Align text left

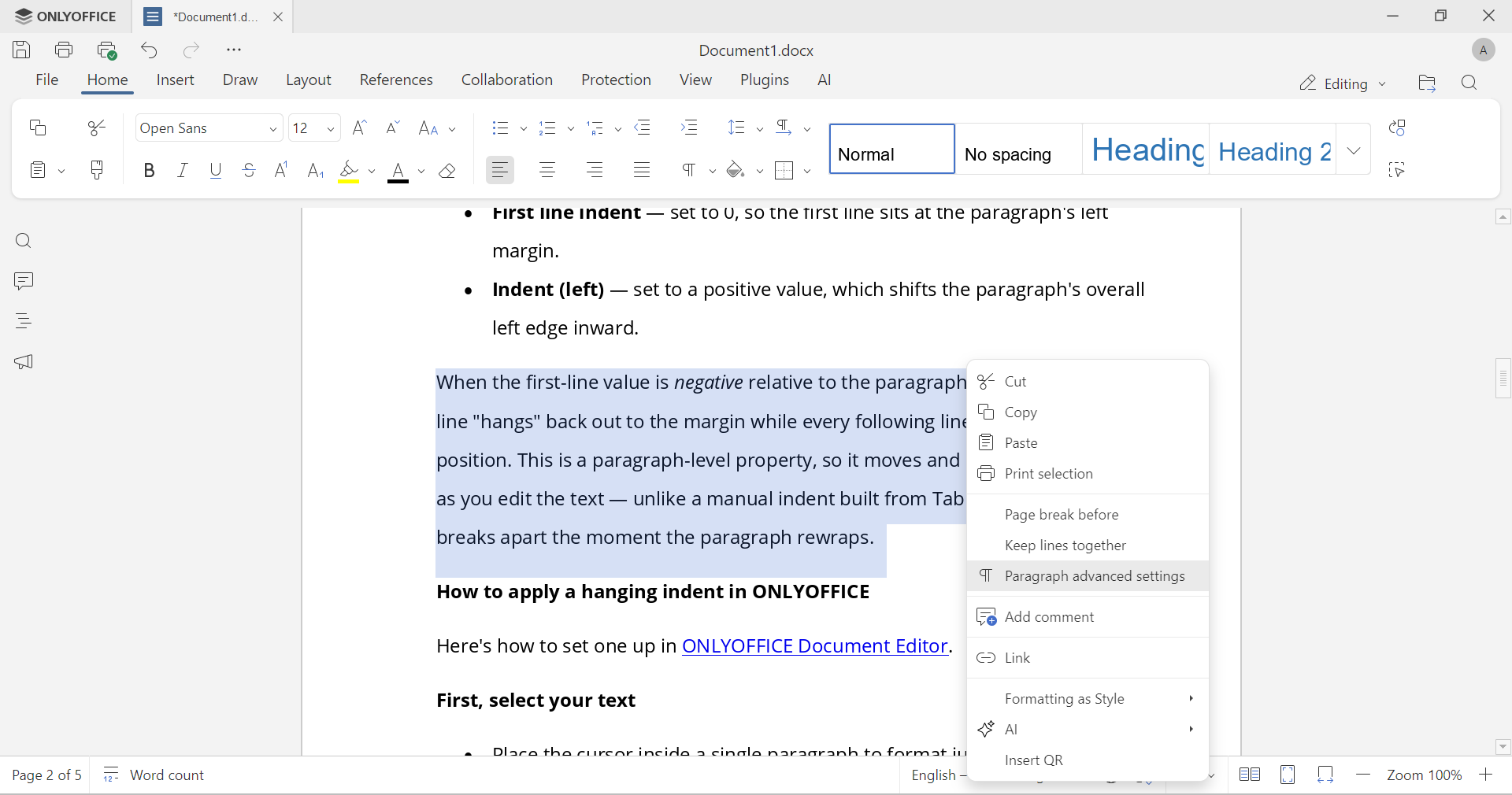(x=500, y=170)
